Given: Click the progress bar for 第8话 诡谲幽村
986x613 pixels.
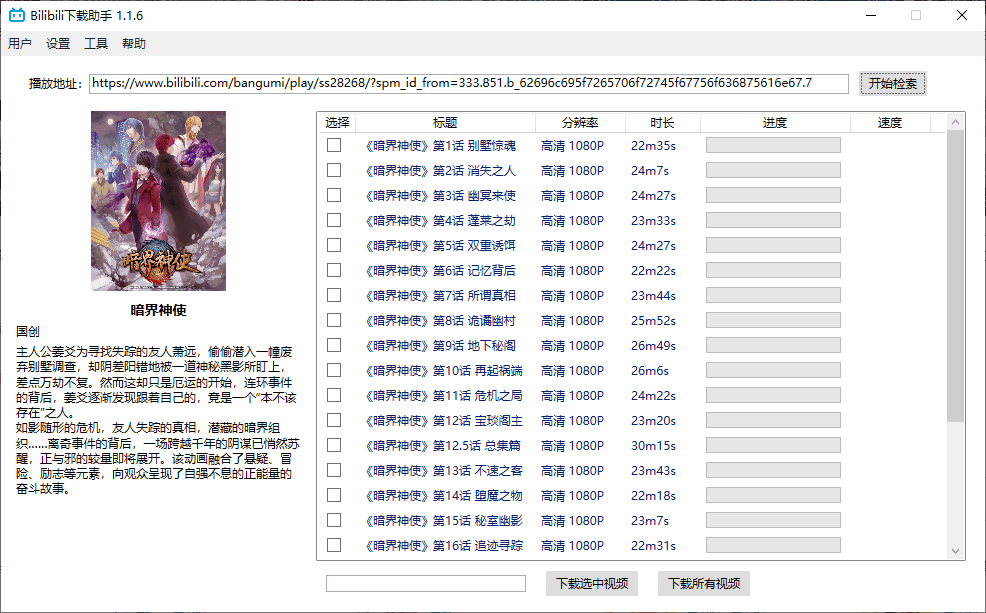Looking at the screenshot, I should click(773, 320).
